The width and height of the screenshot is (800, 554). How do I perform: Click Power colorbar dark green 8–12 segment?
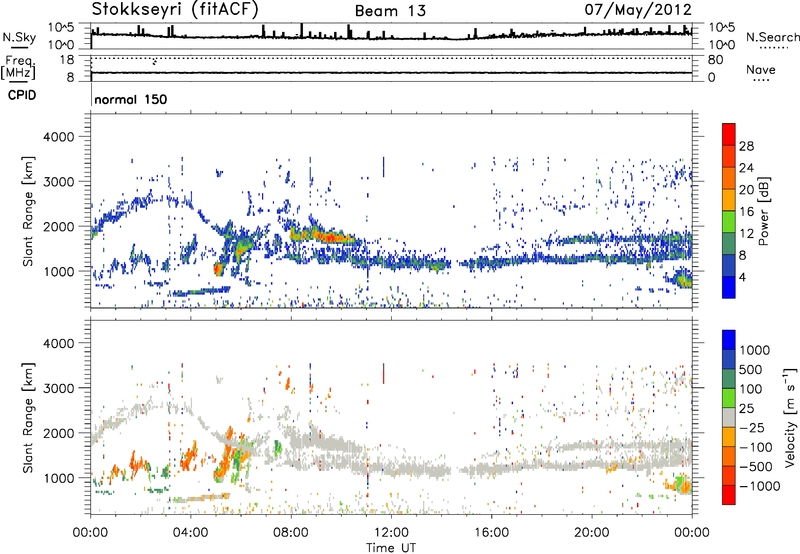[729, 244]
